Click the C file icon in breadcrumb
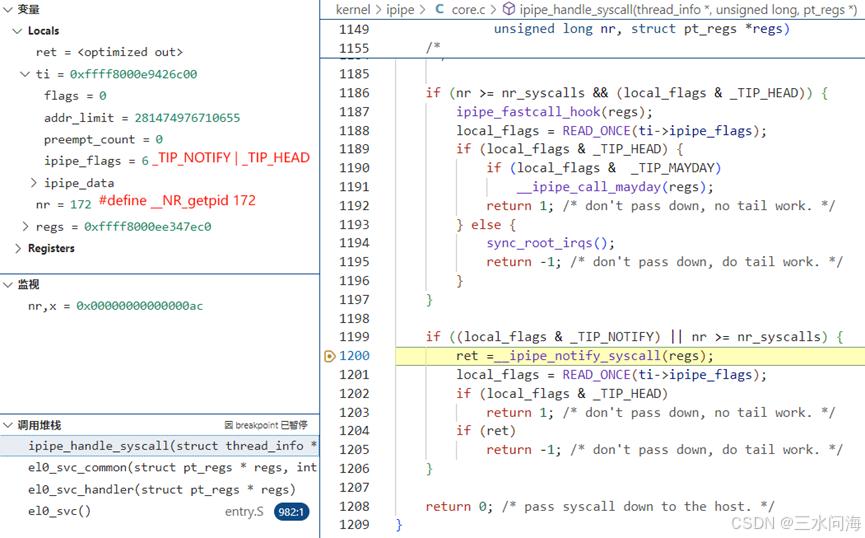 click(x=440, y=9)
